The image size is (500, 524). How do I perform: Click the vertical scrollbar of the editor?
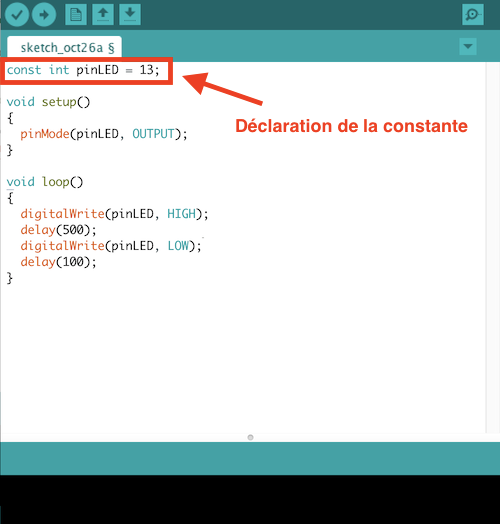493,247
